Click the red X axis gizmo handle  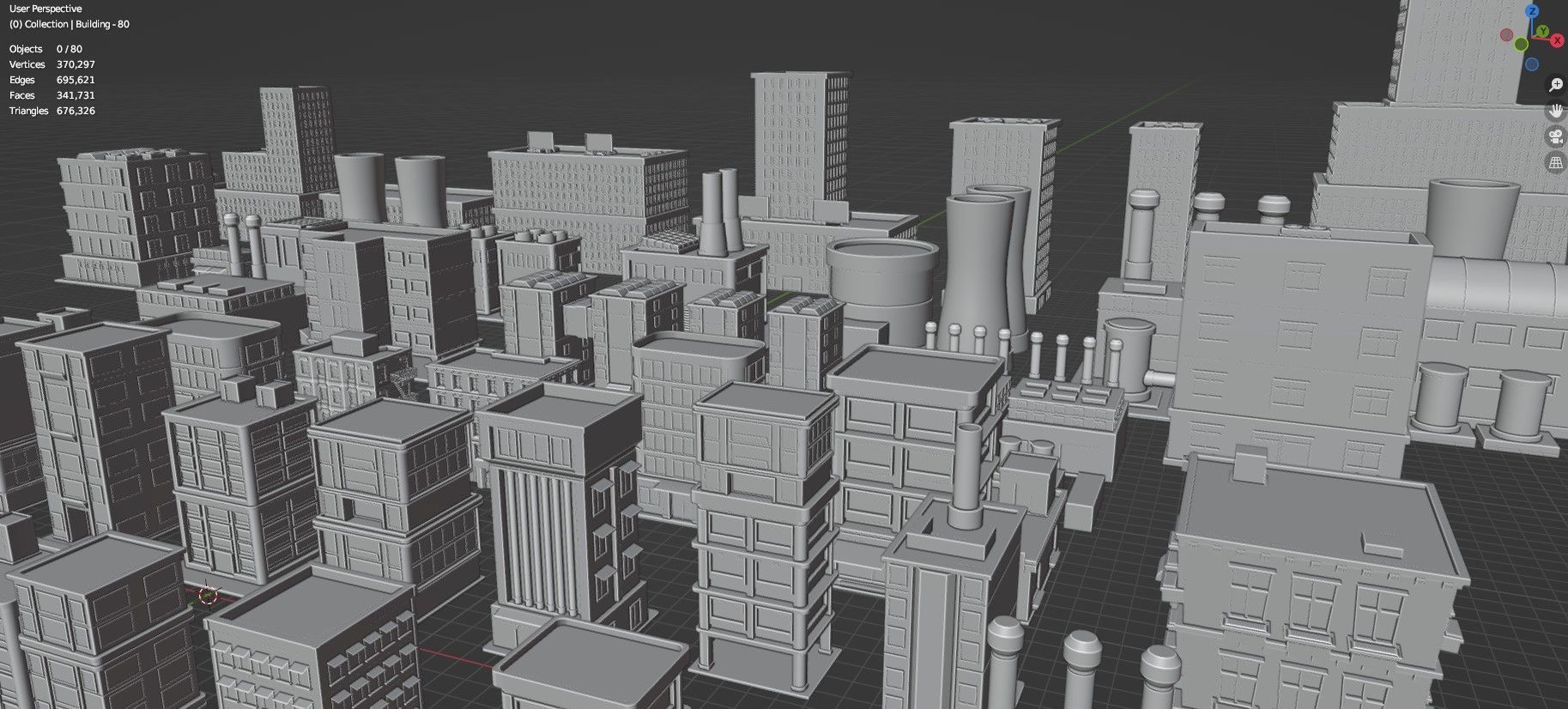[x=1557, y=40]
